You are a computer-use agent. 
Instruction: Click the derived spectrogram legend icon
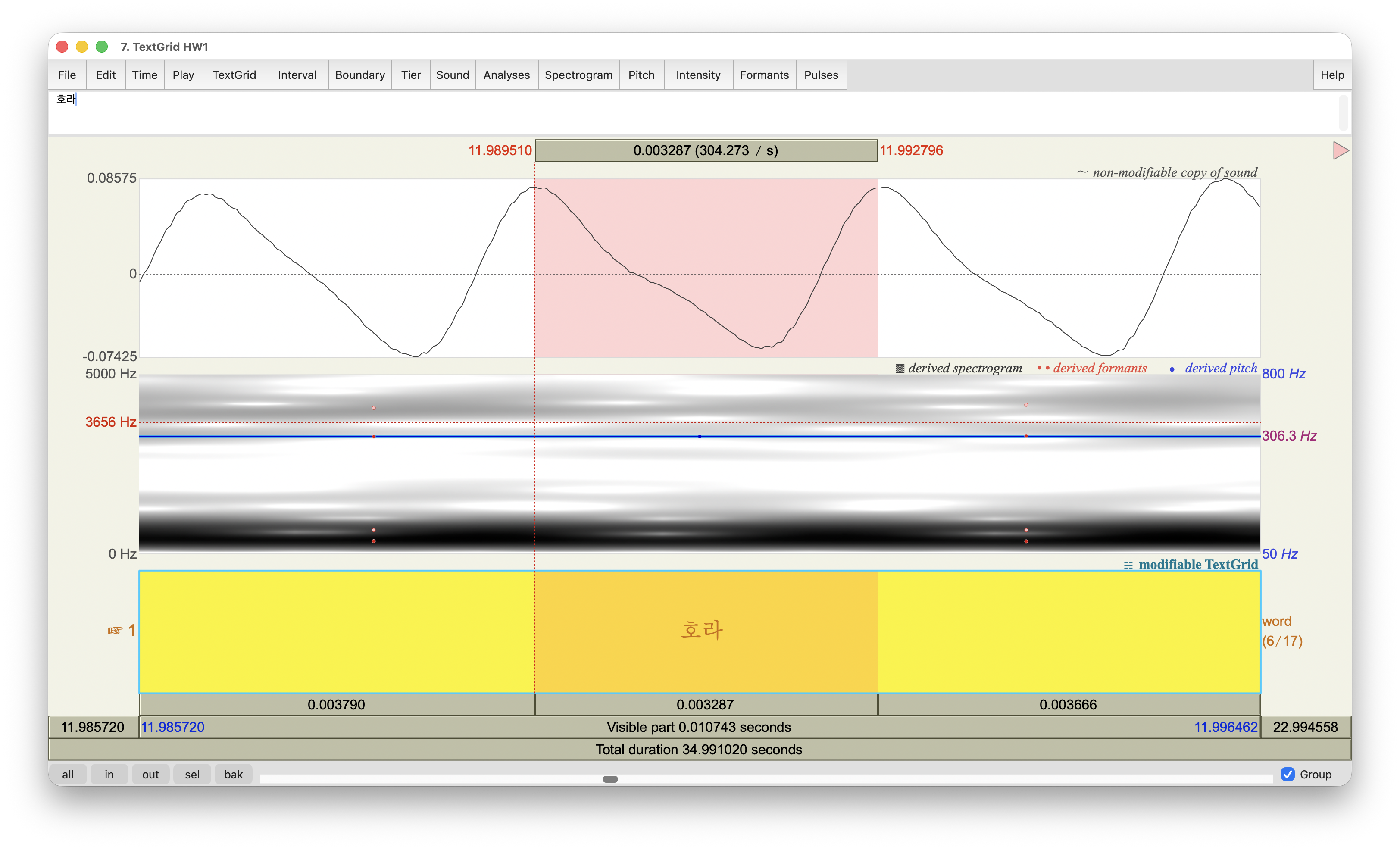tap(900, 369)
